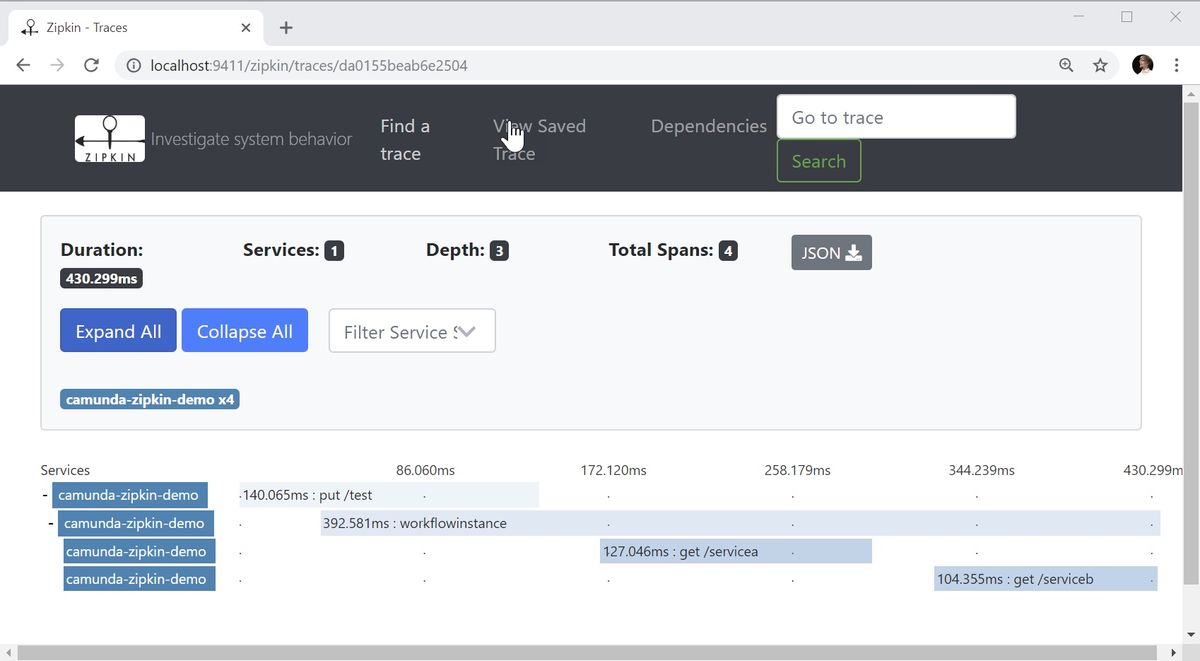Open Find a trace page
Image resolution: width=1200 pixels, height=661 pixels.
pyautogui.click(x=405, y=139)
